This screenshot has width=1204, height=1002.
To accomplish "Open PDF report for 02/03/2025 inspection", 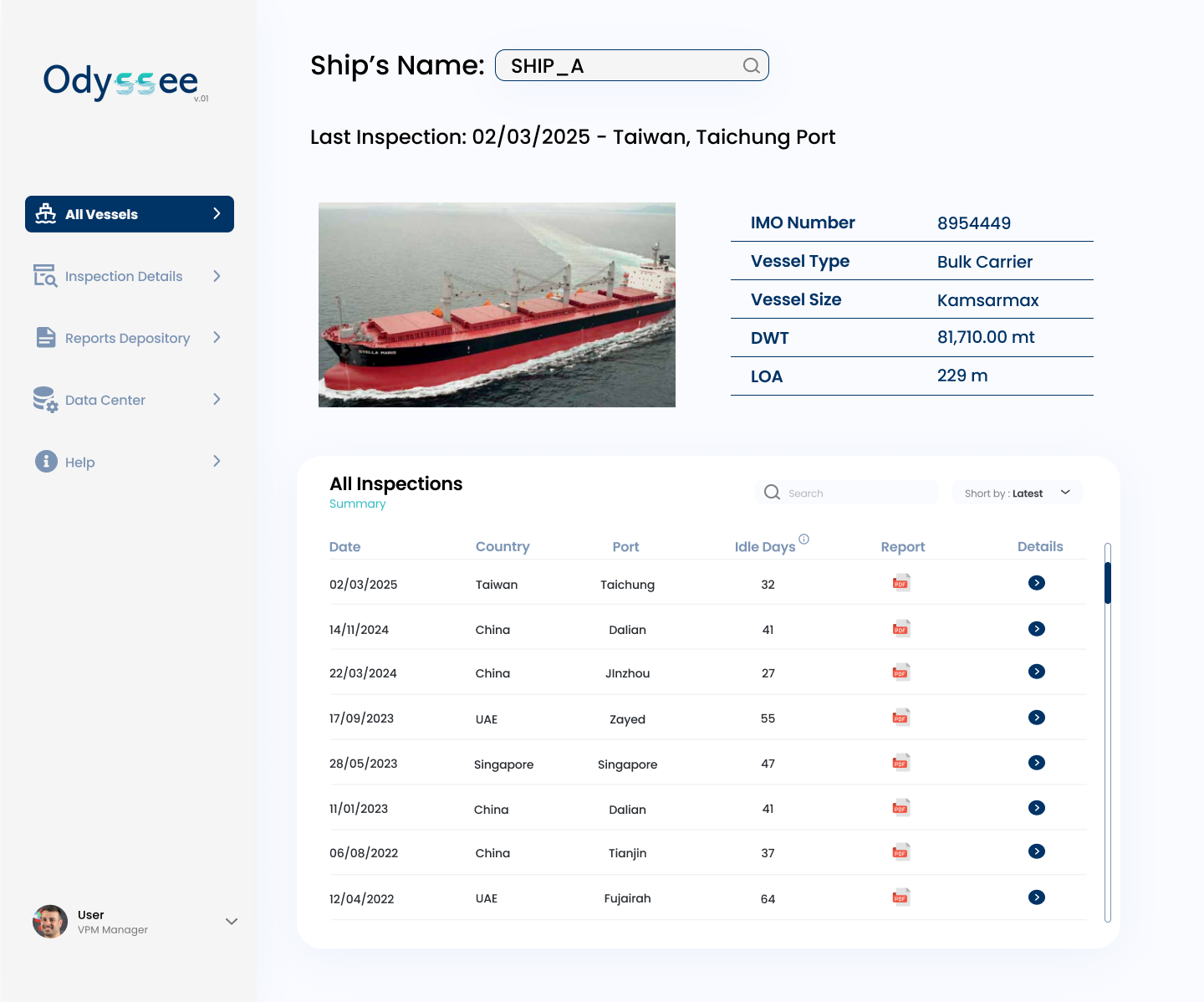I will coord(901,583).
